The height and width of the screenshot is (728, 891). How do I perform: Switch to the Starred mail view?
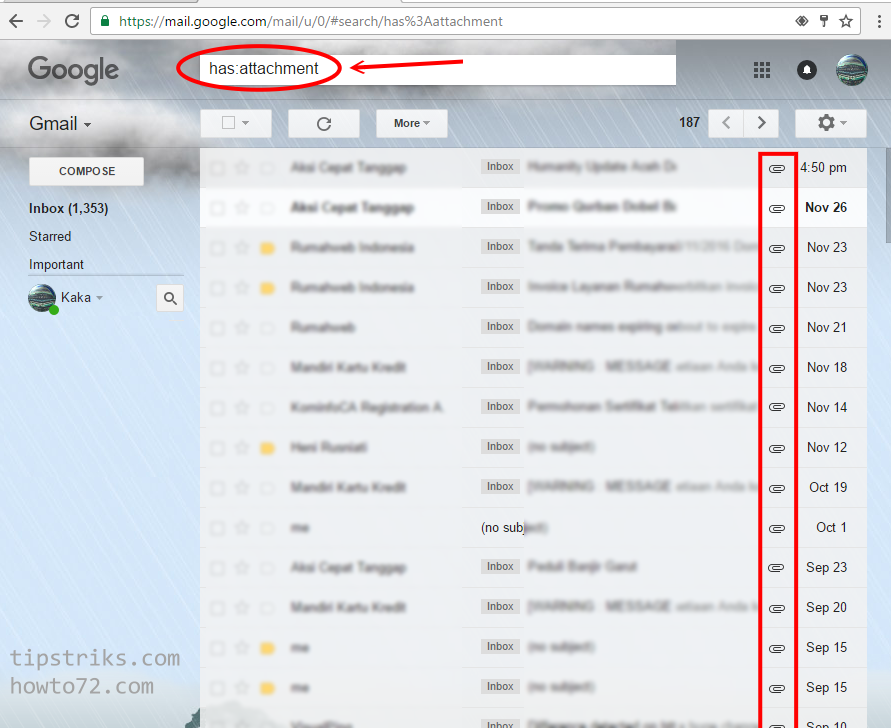(50, 236)
